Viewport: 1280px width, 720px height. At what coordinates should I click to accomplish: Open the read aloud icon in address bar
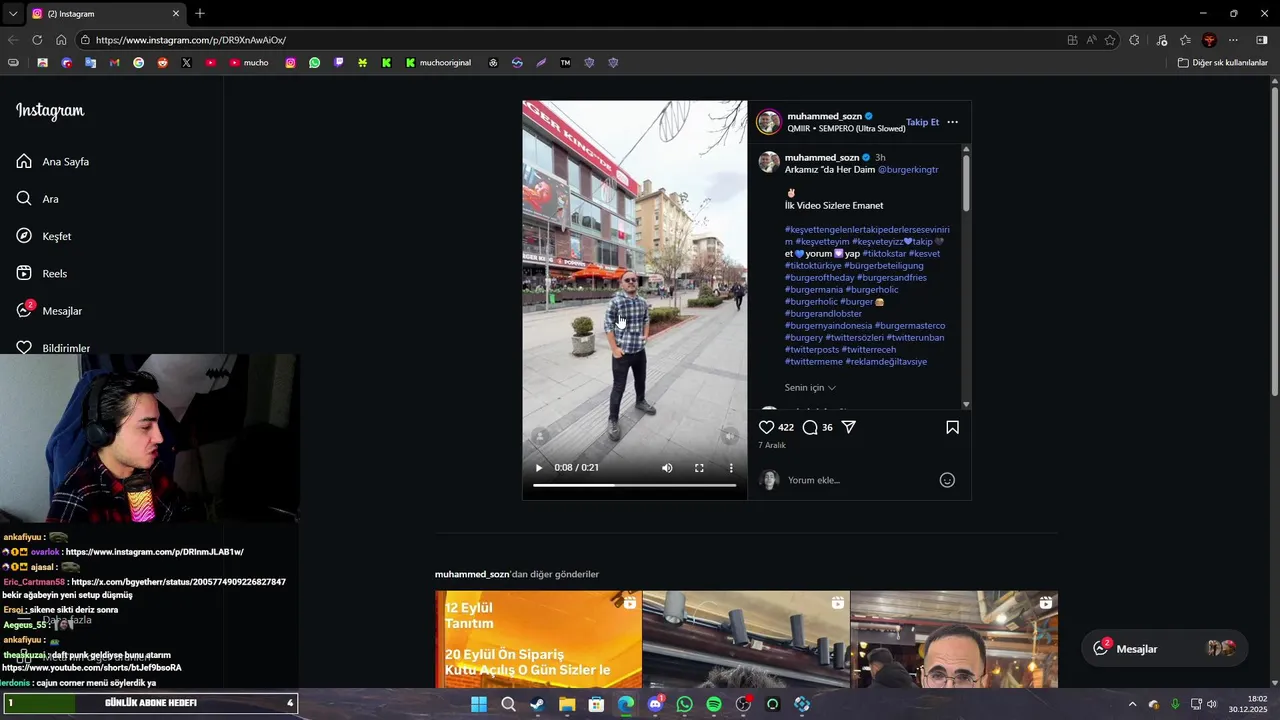(x=1091, y=40)
